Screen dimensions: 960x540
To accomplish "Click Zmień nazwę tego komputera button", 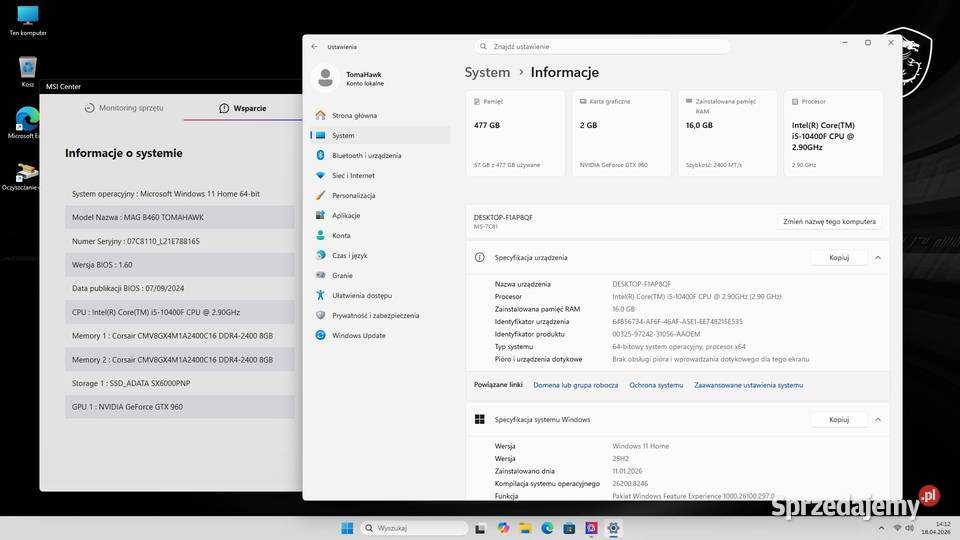I will [x=829, y=221].
